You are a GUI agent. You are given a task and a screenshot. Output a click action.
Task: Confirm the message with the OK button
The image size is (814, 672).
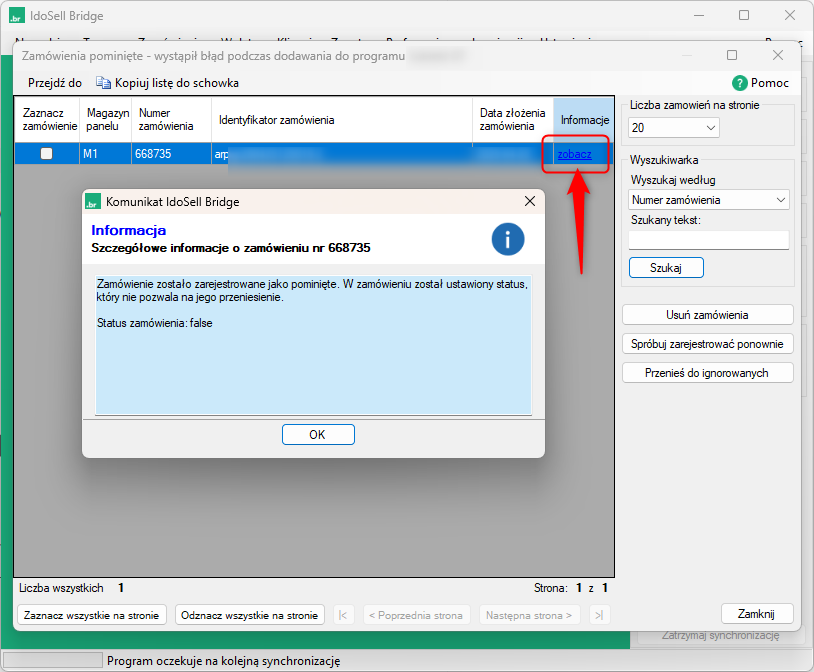(x=318, y=435)
